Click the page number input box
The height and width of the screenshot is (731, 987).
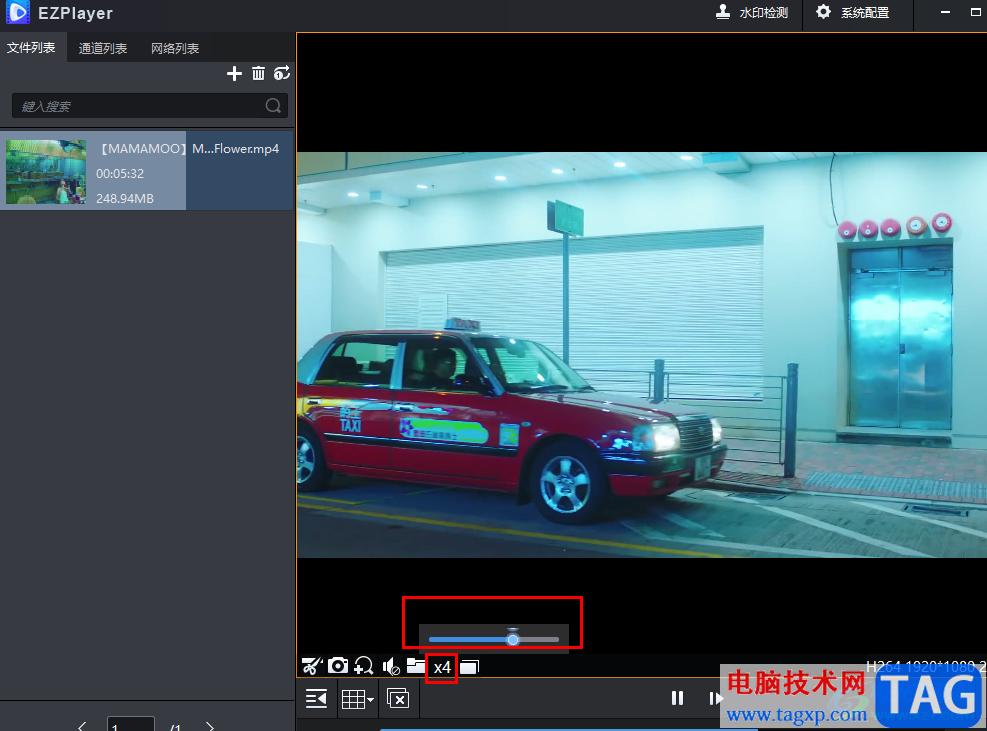(x=131, y=724)
